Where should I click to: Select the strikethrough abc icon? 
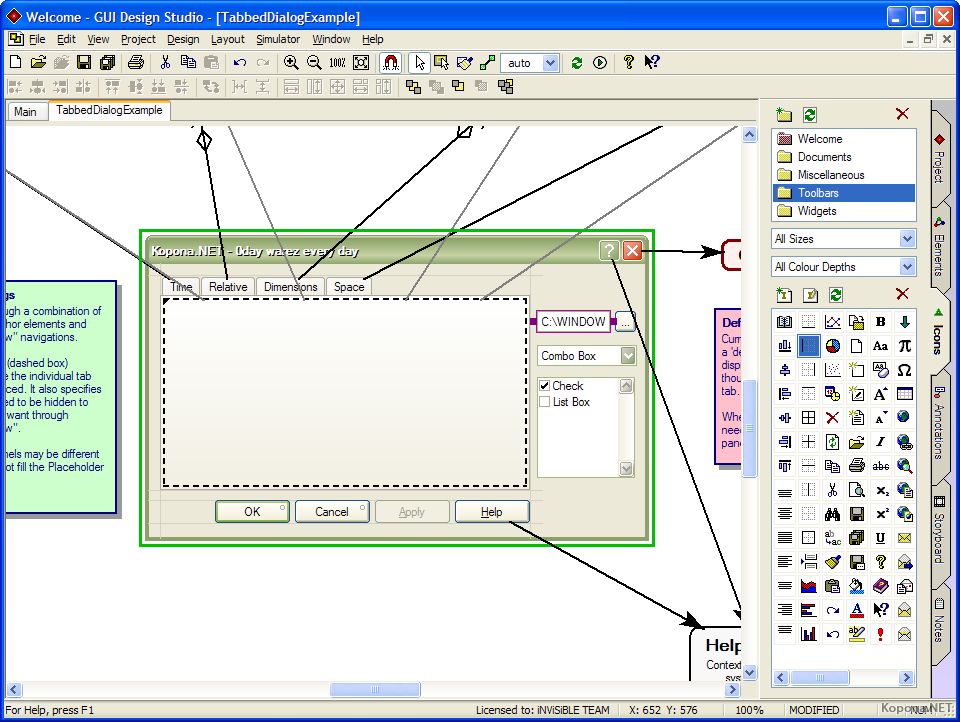pos(880,466)
